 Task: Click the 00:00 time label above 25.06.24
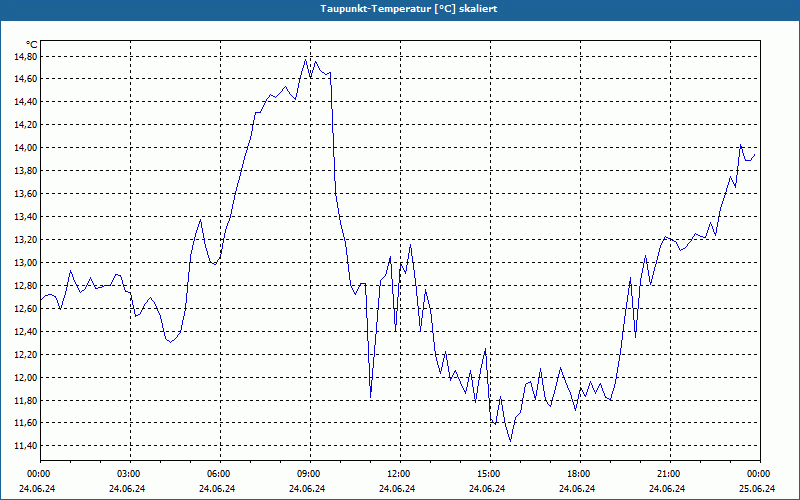pyautogui.click(x=758, y=474)
